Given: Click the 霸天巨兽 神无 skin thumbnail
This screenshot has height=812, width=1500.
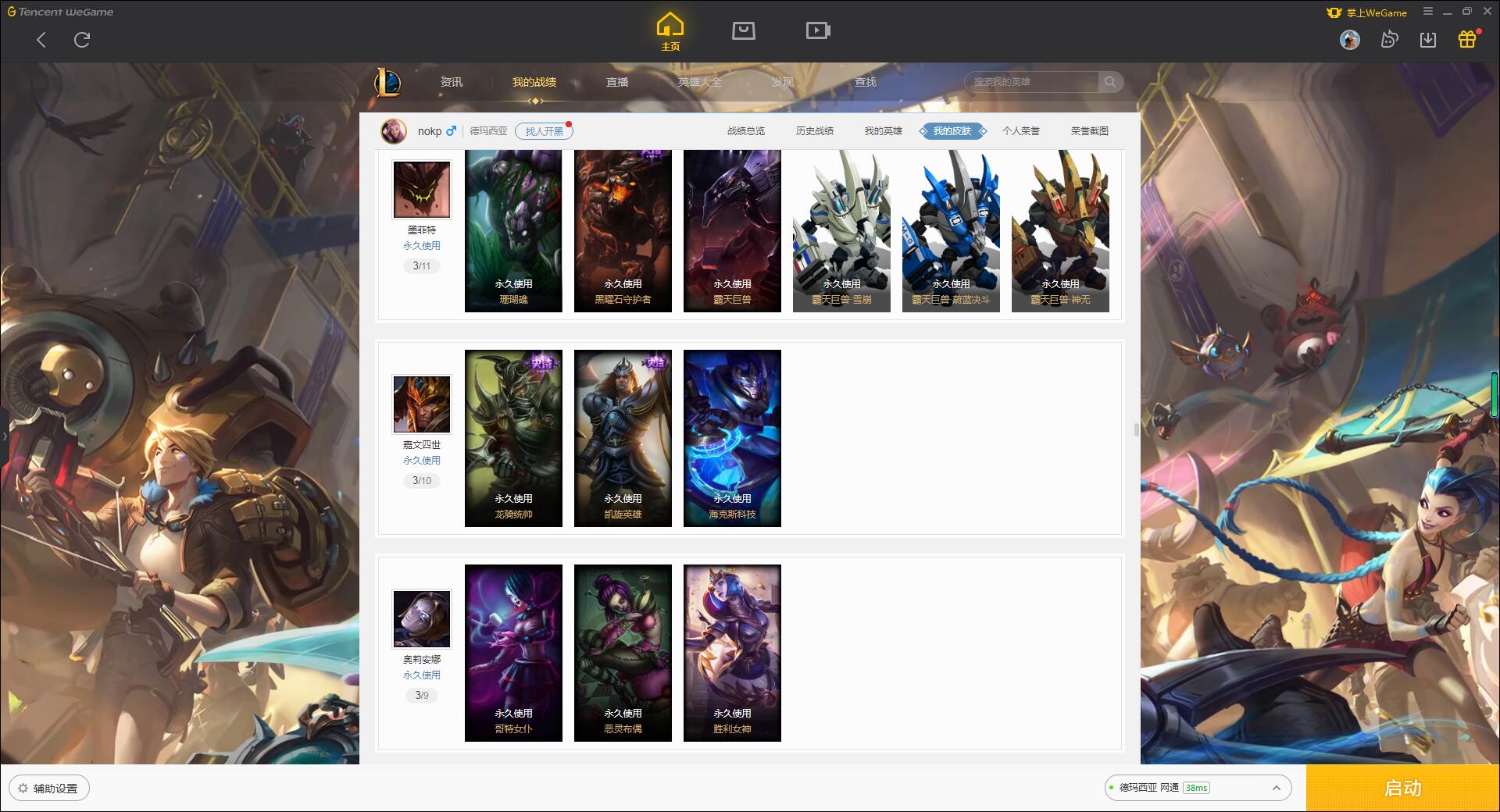Looking at the screenshot, I should coord(1060,231).
